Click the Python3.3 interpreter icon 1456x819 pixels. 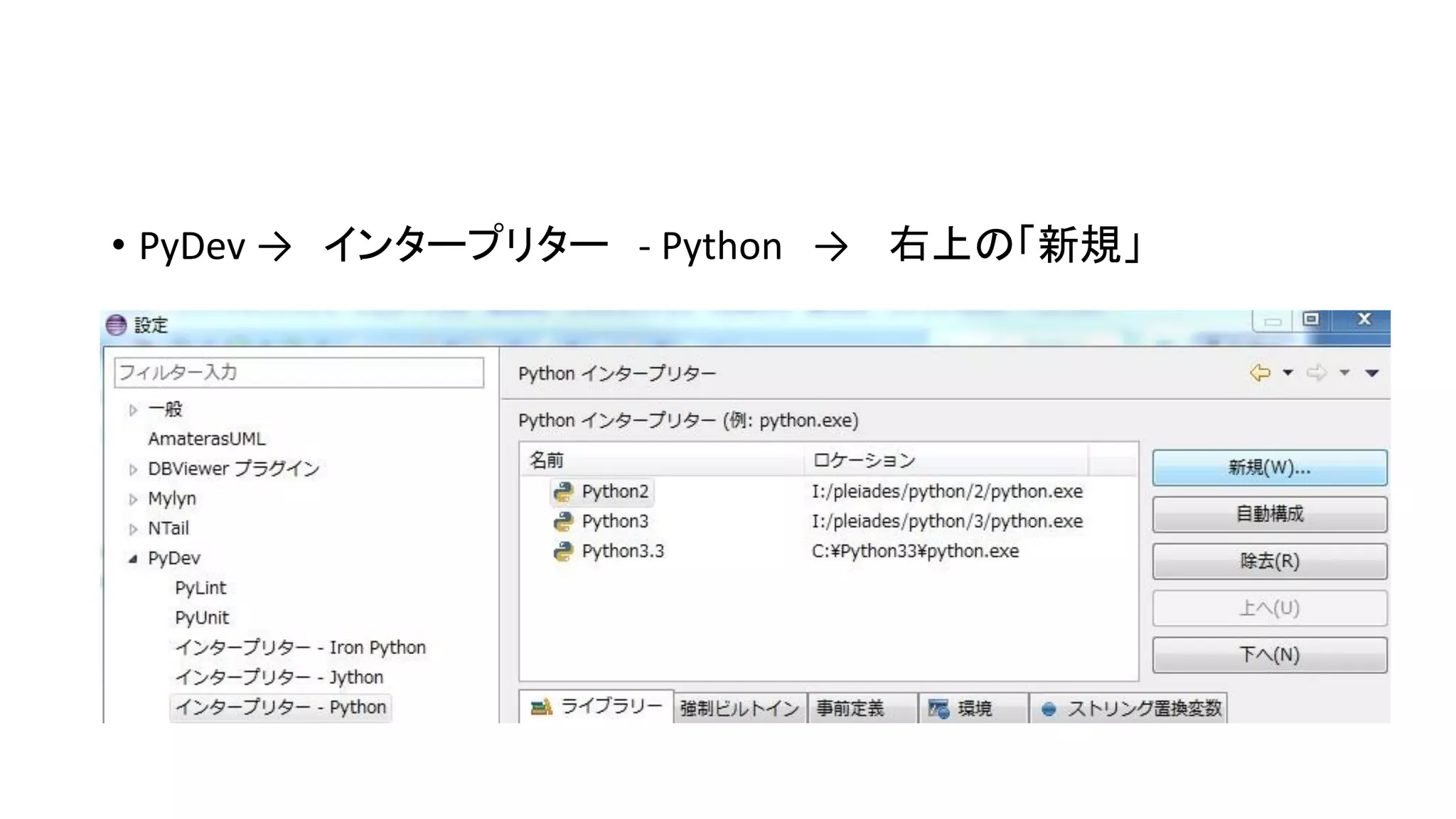(x=563, y=552)
